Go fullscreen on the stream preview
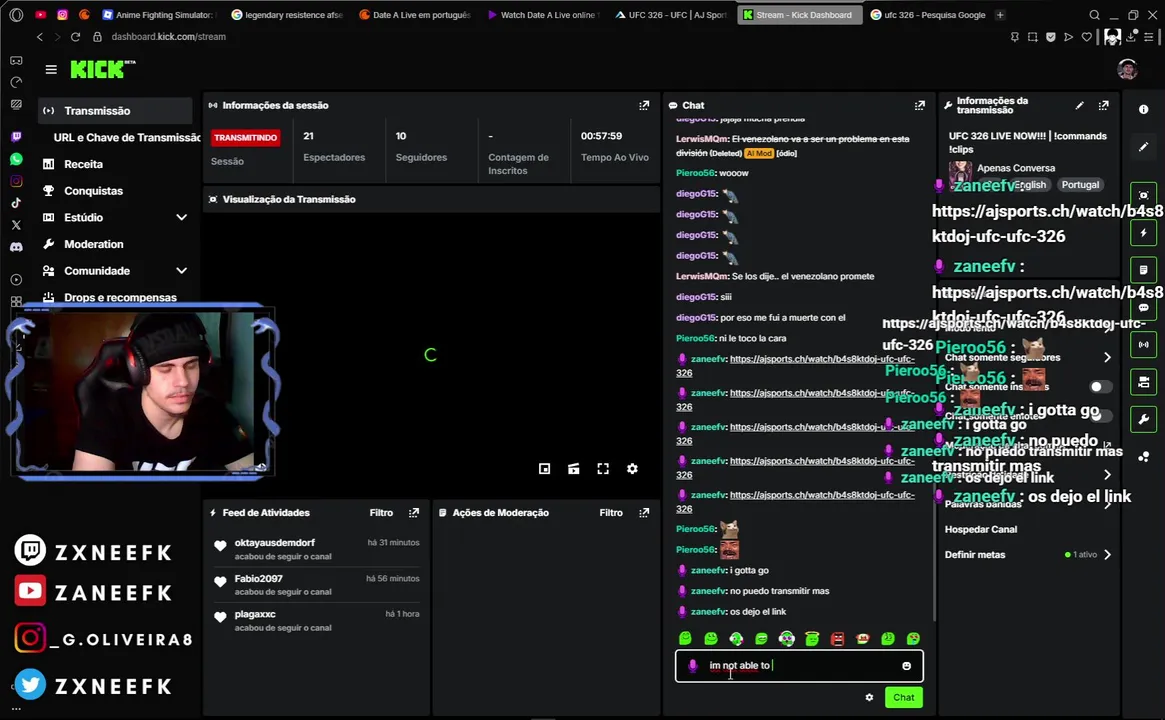 tap(603, 469)
